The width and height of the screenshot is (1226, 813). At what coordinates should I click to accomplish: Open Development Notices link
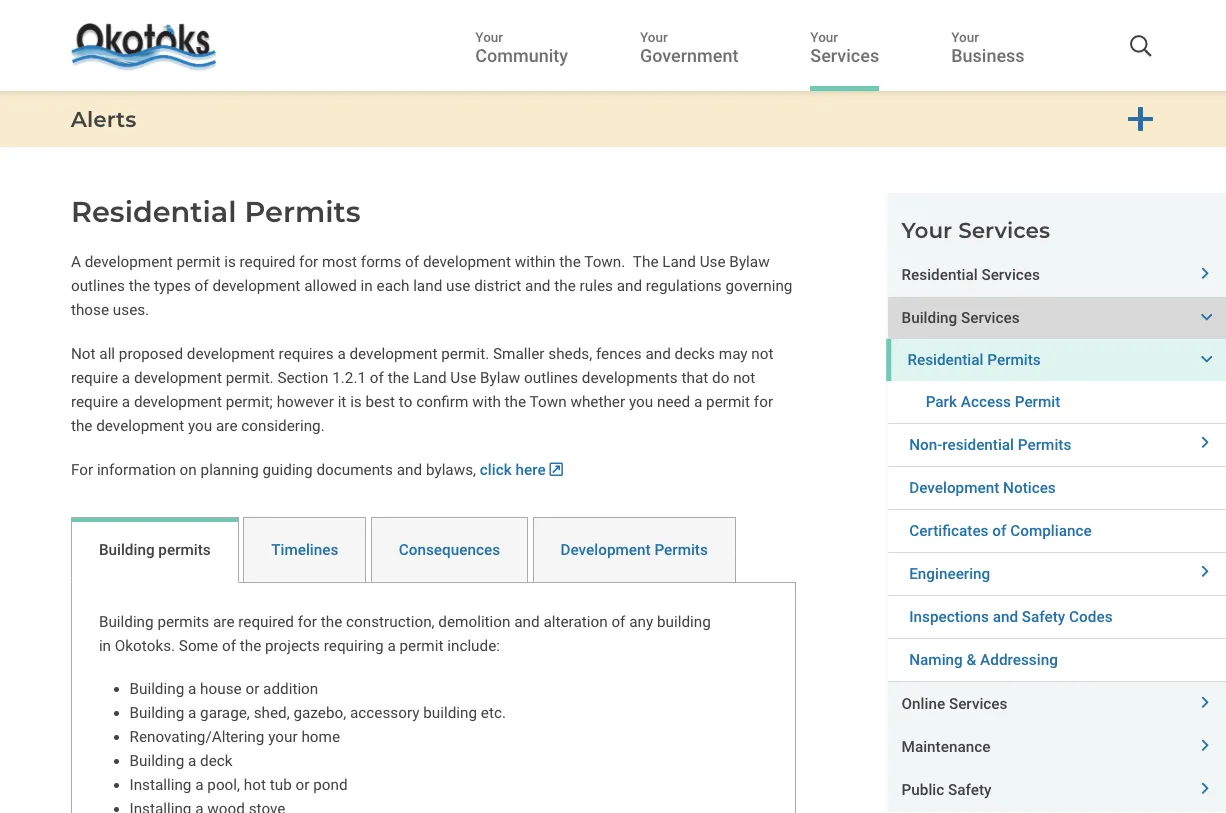click(x=982, y=488)
